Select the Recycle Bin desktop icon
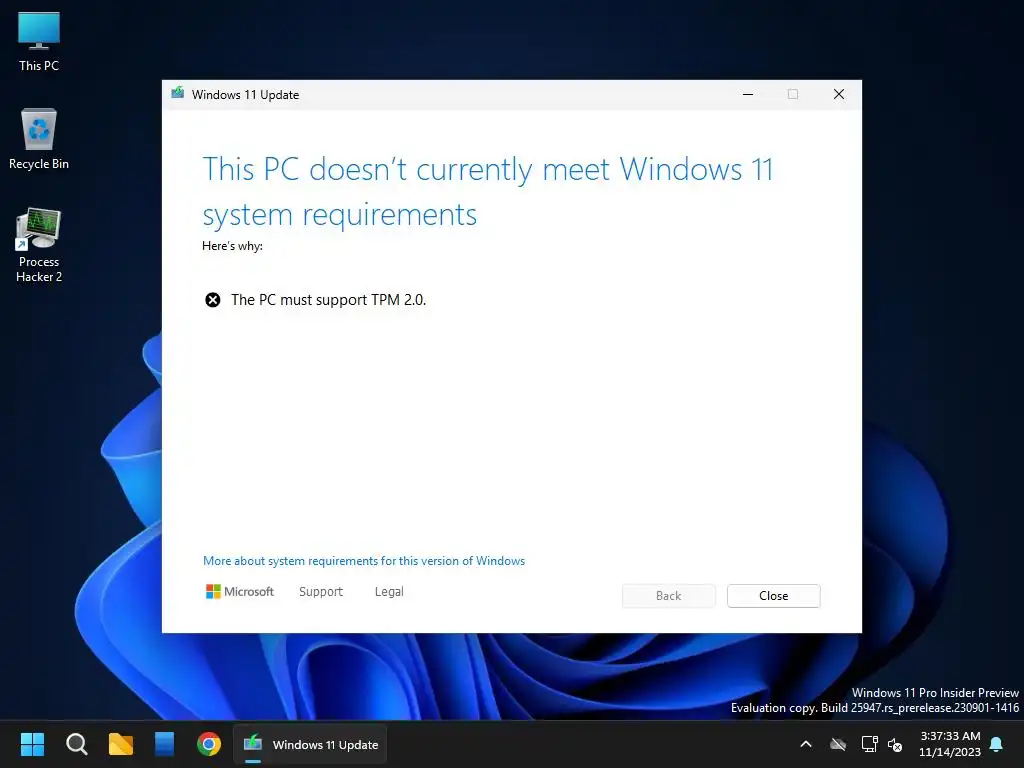Image resolution: width=1024 pixels, height=768 pixels. click(39, 139)
